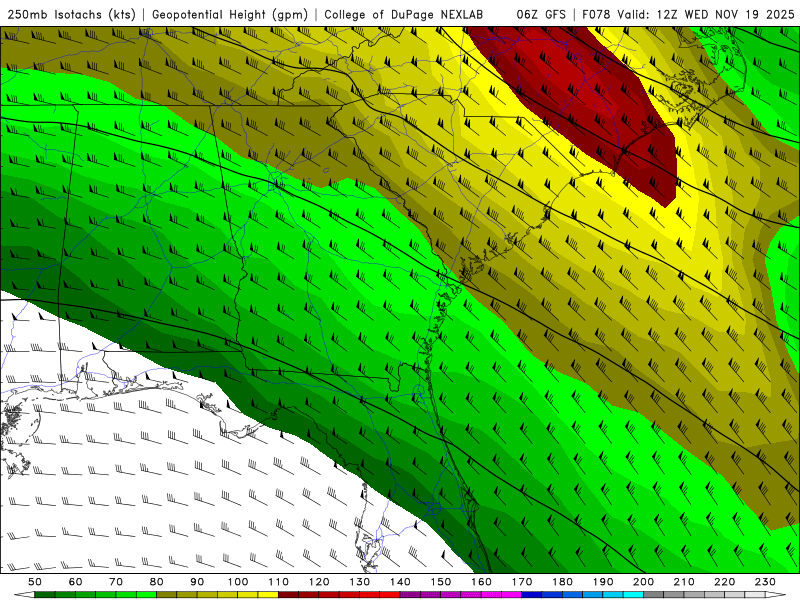Click the 110 knots legend label
This screenshot has width=800, height=600.
tap(279, 582)
